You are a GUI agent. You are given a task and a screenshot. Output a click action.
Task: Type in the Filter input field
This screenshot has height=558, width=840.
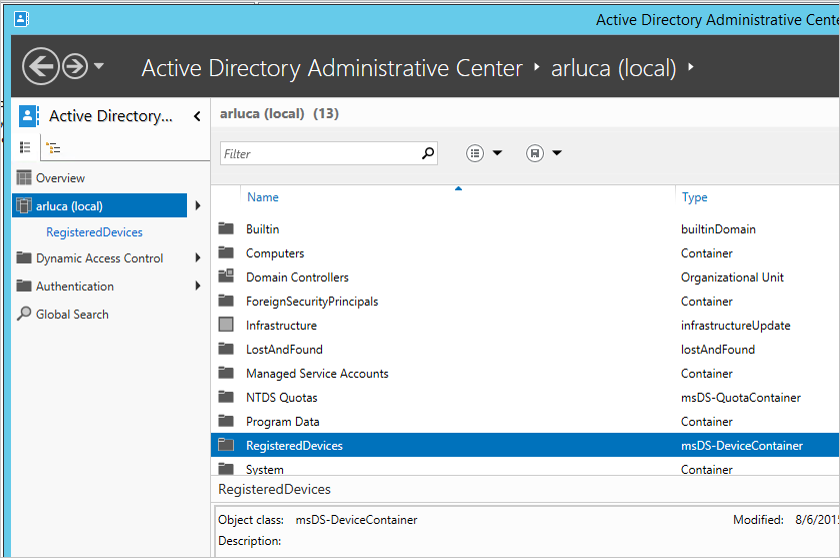pos(320,154)
